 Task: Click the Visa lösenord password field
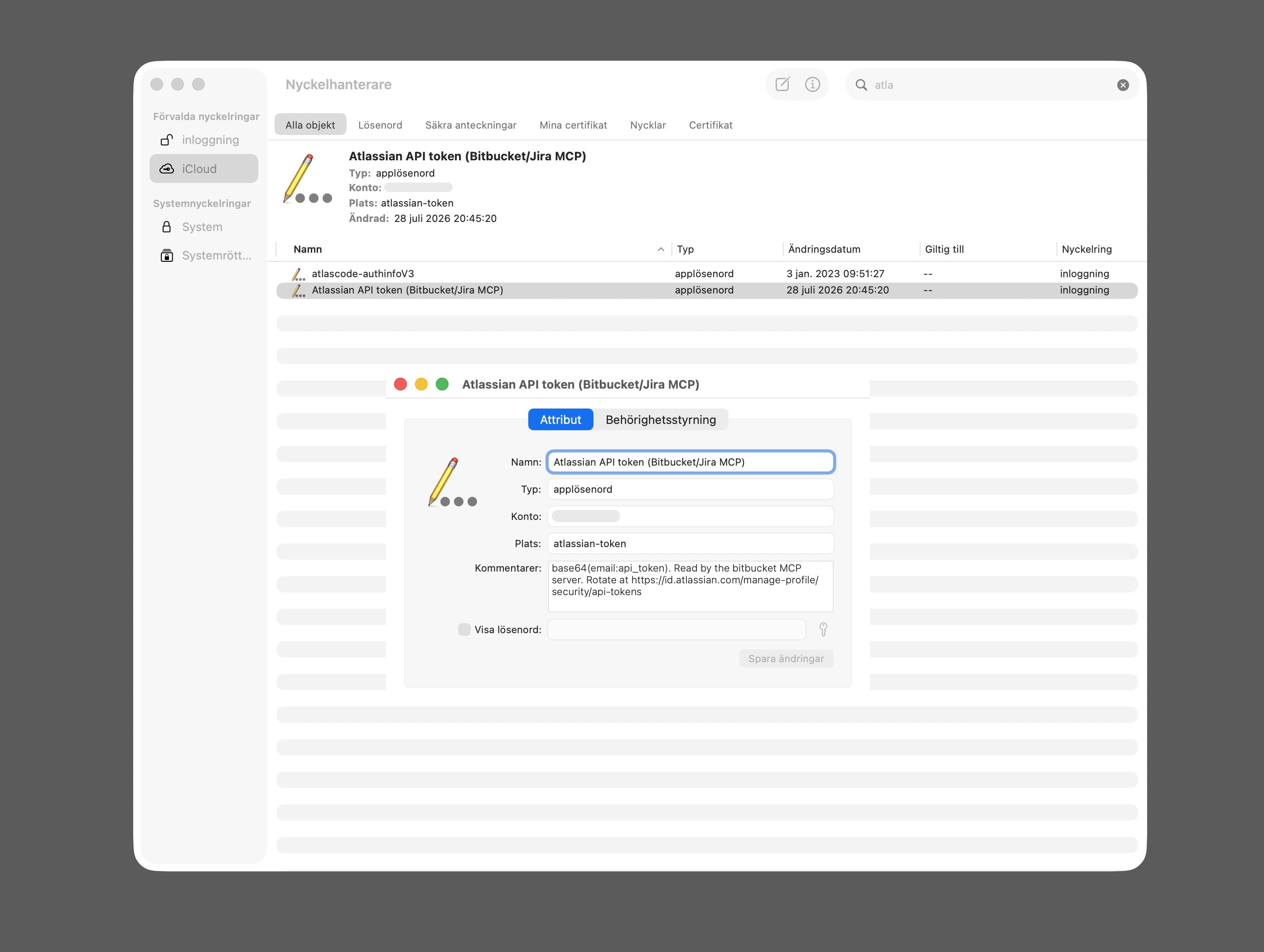pos(676,630)
